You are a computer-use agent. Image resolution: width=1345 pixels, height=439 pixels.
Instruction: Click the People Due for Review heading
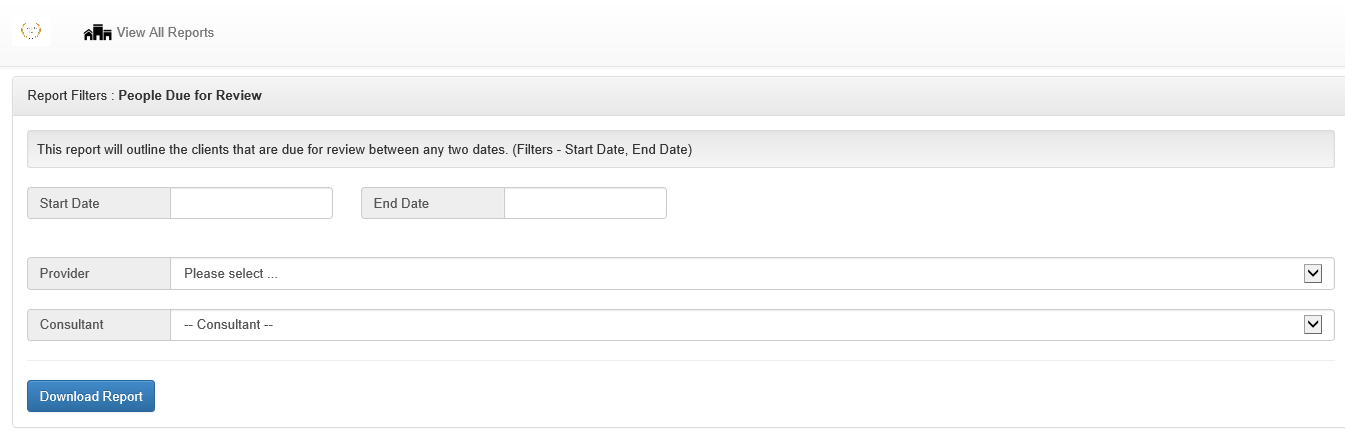click(190, 96)
